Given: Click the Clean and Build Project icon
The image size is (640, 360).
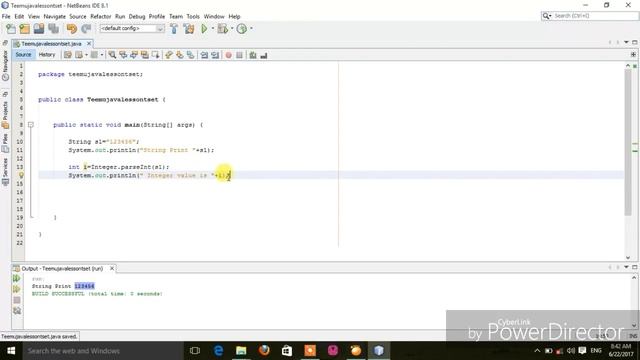Looking at the screenshot, I should 189,29.
